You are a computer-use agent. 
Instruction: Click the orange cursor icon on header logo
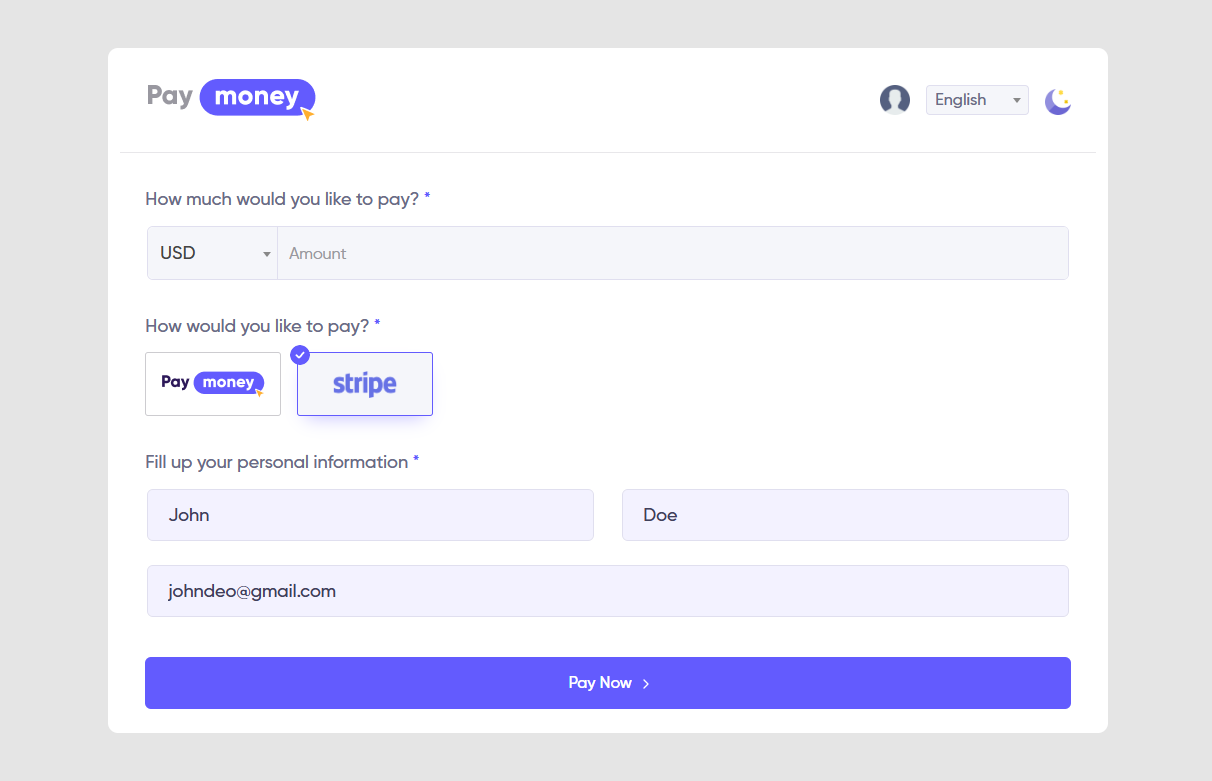308,115
